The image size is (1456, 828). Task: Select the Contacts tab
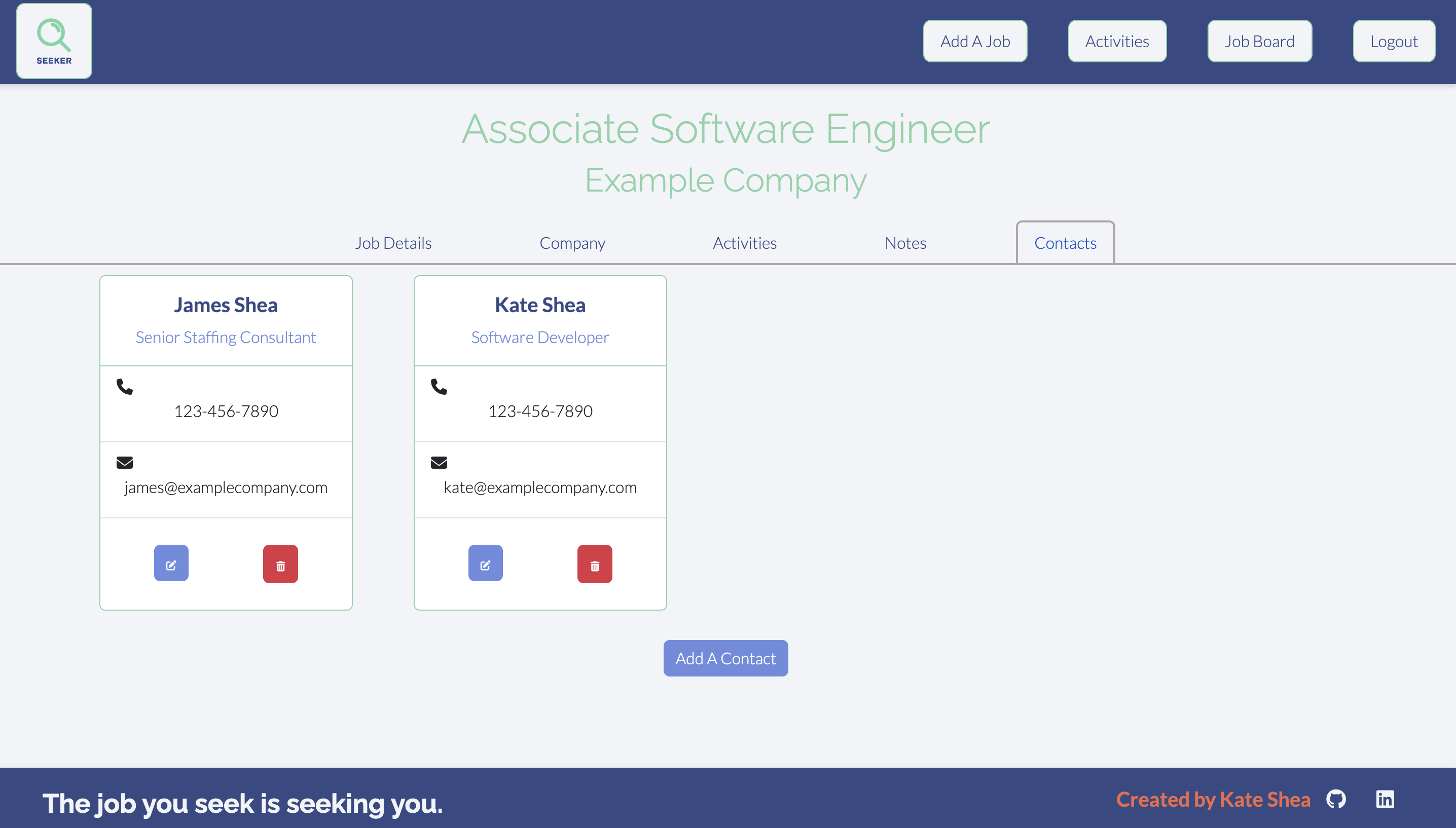click(1065, 243)
